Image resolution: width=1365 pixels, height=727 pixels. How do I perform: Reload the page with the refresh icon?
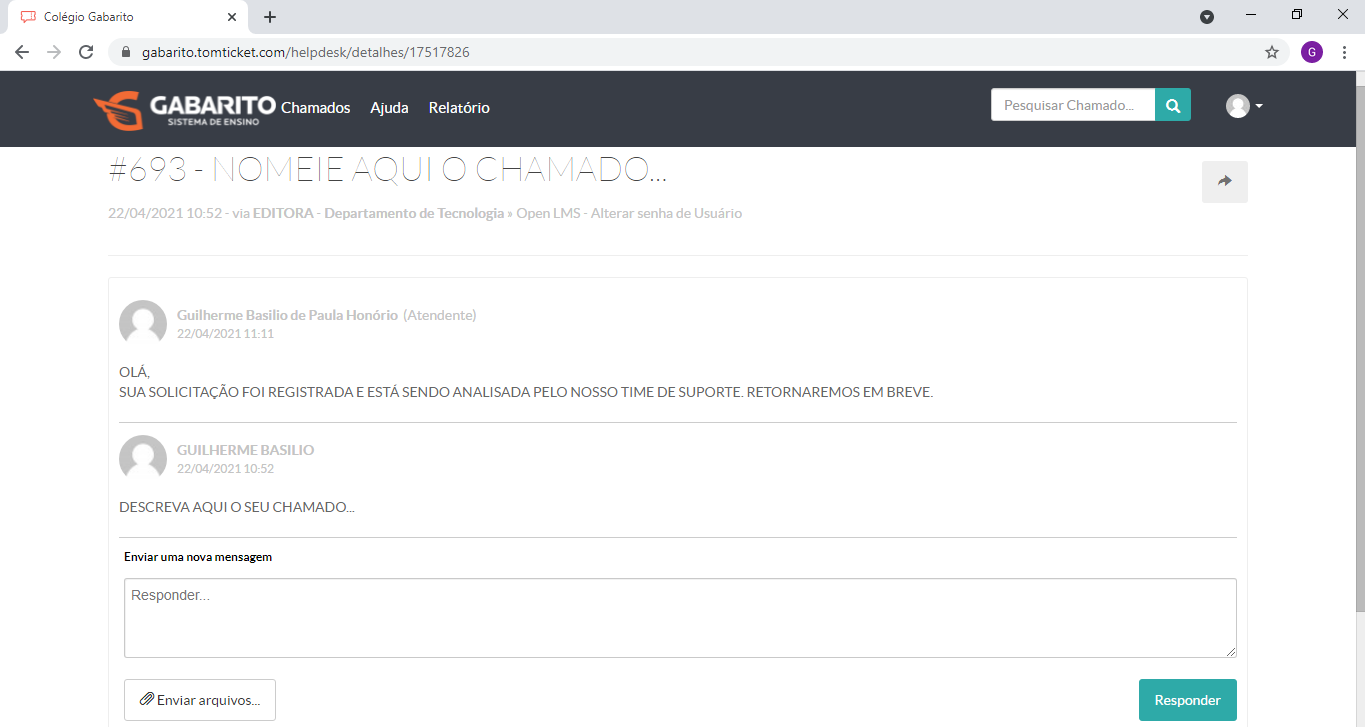[x=86, y=52]
